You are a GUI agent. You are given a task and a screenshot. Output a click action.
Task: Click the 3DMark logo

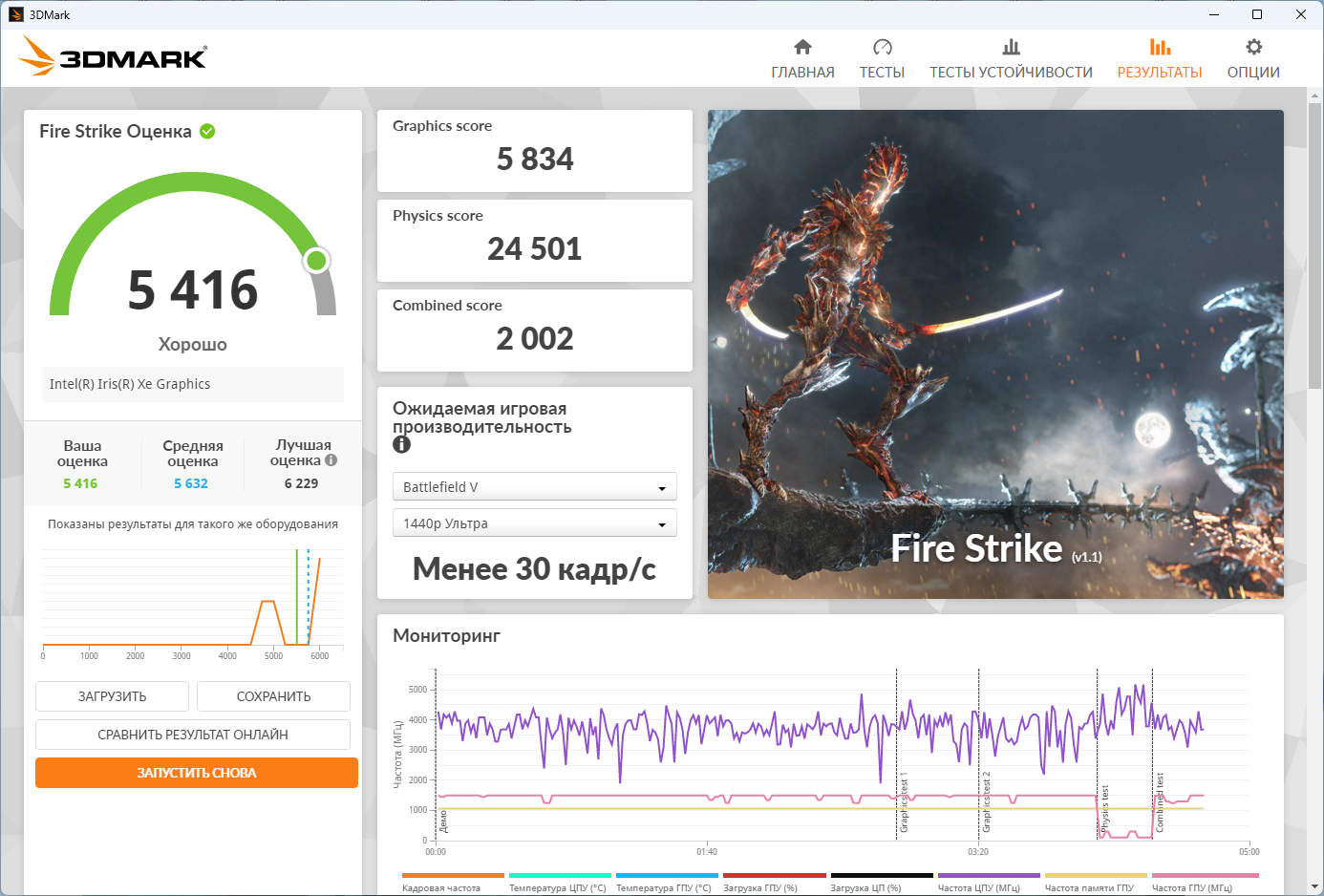(x=113, y=57)
